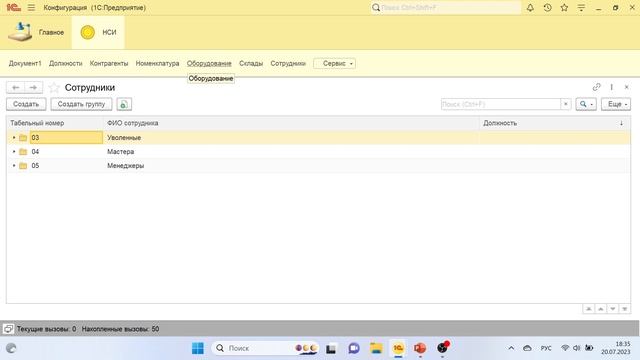Click the 1C taskbar icon
Image resolution: width=640 pixels, height=360 pixels.
pyautogui.click(x=398, y=348)
